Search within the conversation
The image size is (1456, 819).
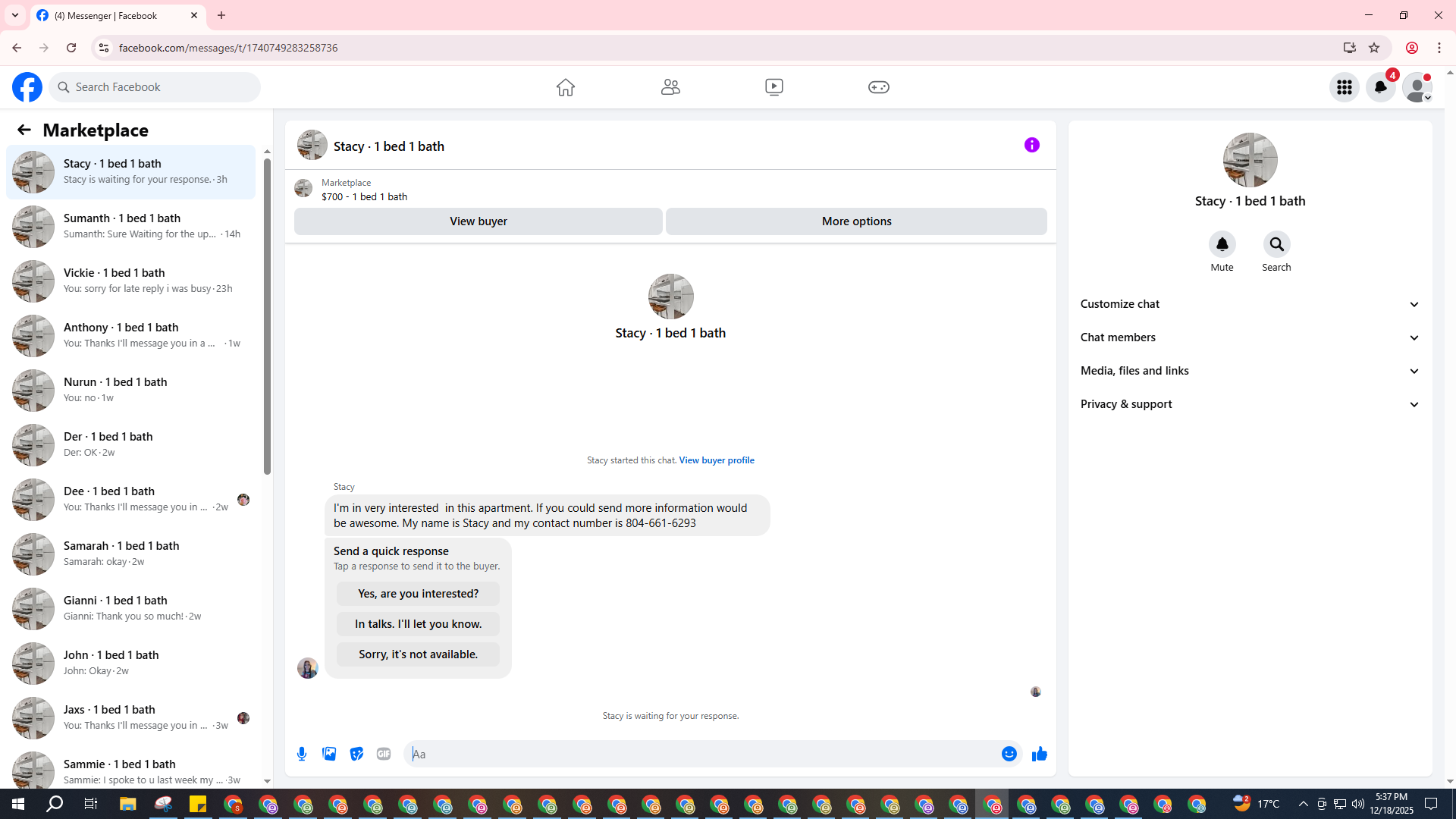point(1276,244)
